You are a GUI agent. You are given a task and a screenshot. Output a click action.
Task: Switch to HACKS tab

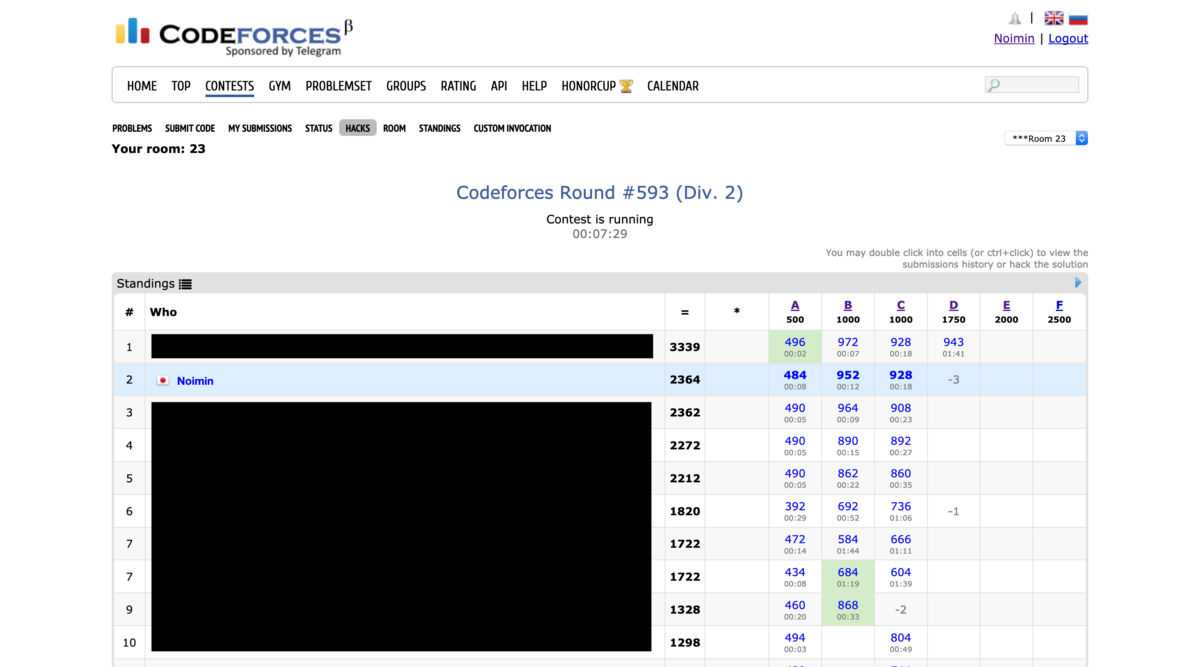click(x=358, y=128)
